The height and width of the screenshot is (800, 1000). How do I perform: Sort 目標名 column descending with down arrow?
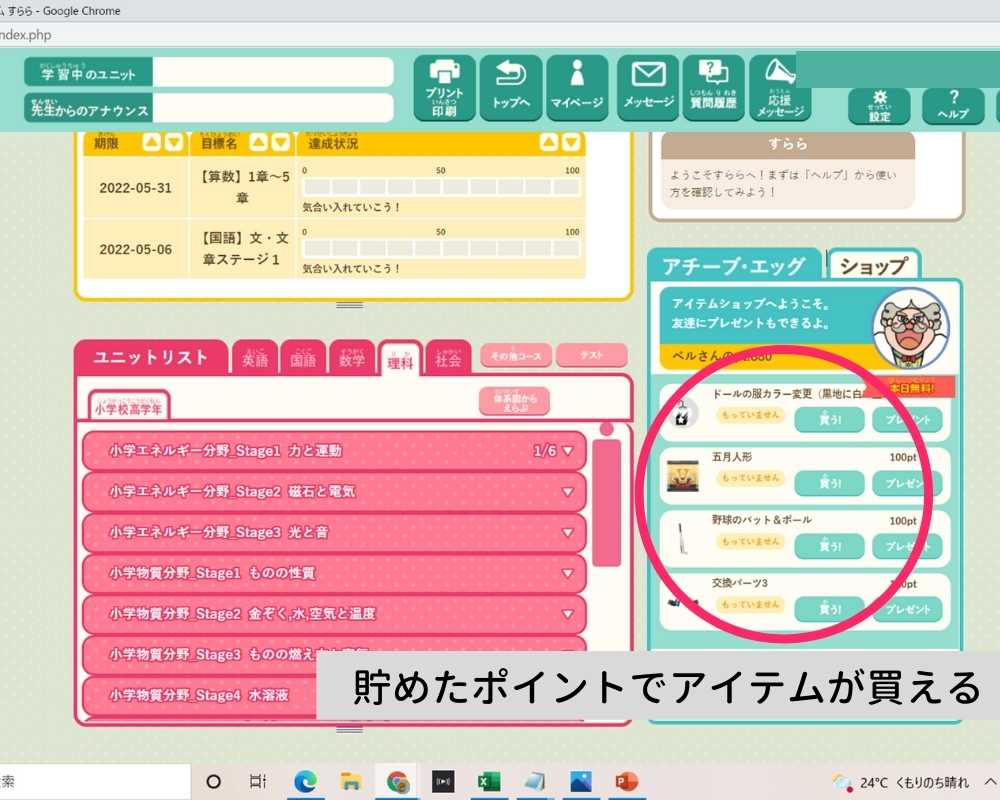pos(281,142)
